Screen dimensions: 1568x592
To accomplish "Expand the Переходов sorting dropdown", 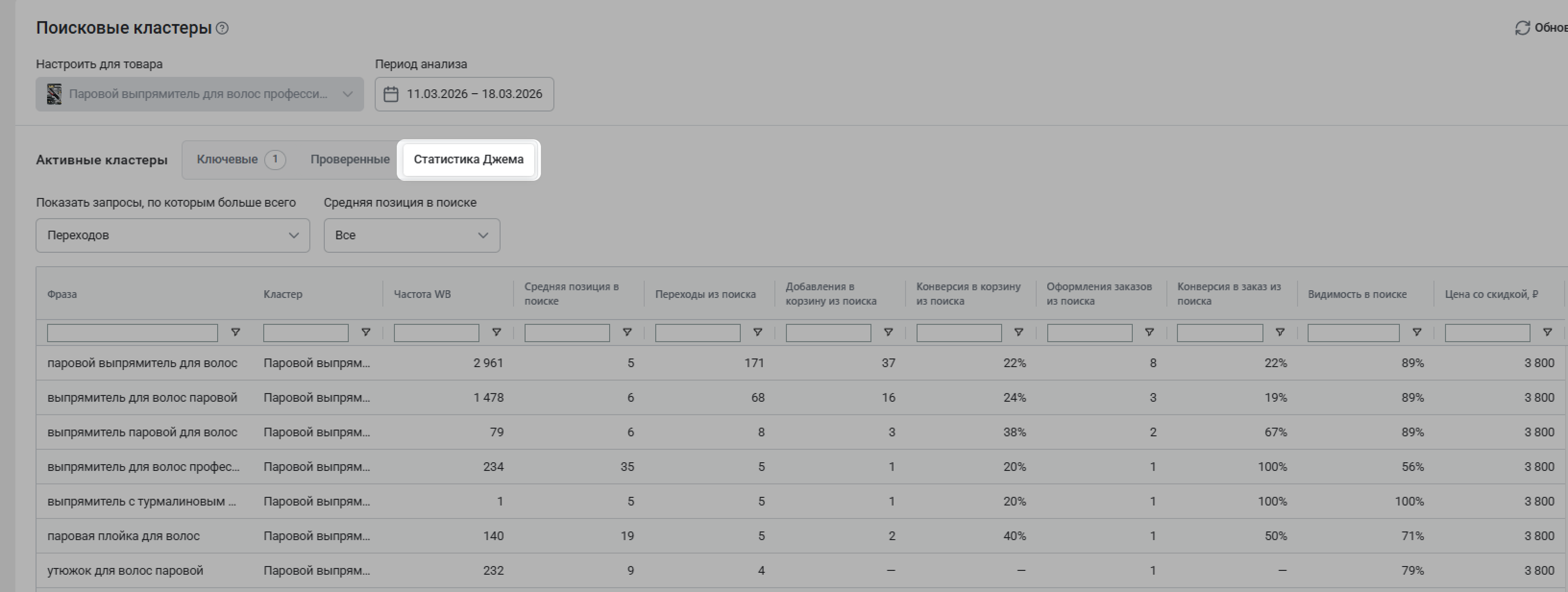I will pos(172,236).
